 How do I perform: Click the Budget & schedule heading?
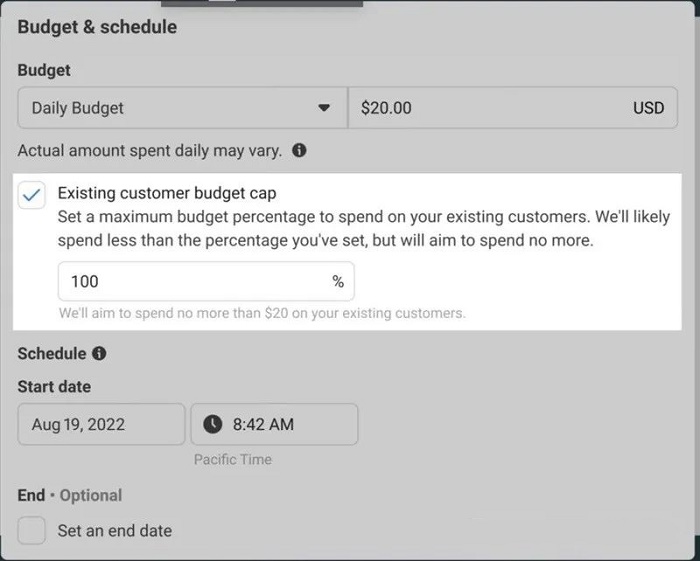(x=97, y=27)
